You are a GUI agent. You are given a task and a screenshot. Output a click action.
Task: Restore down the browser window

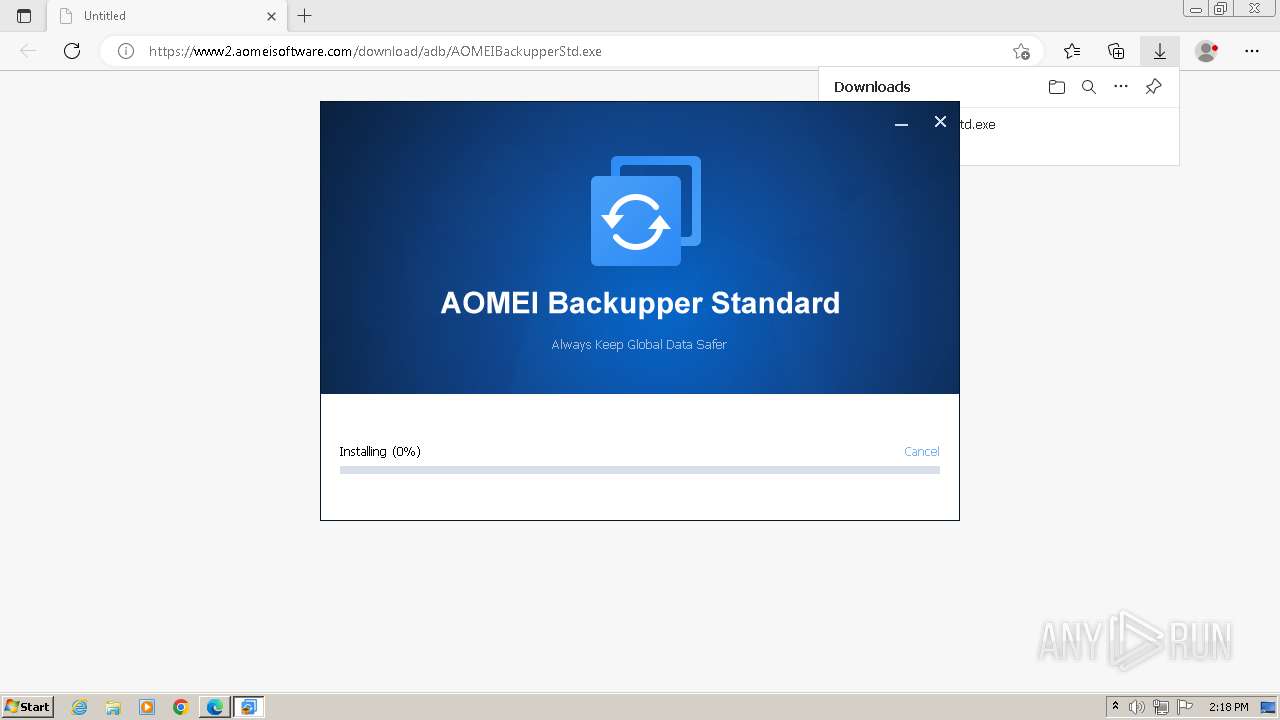point(1221,9)
